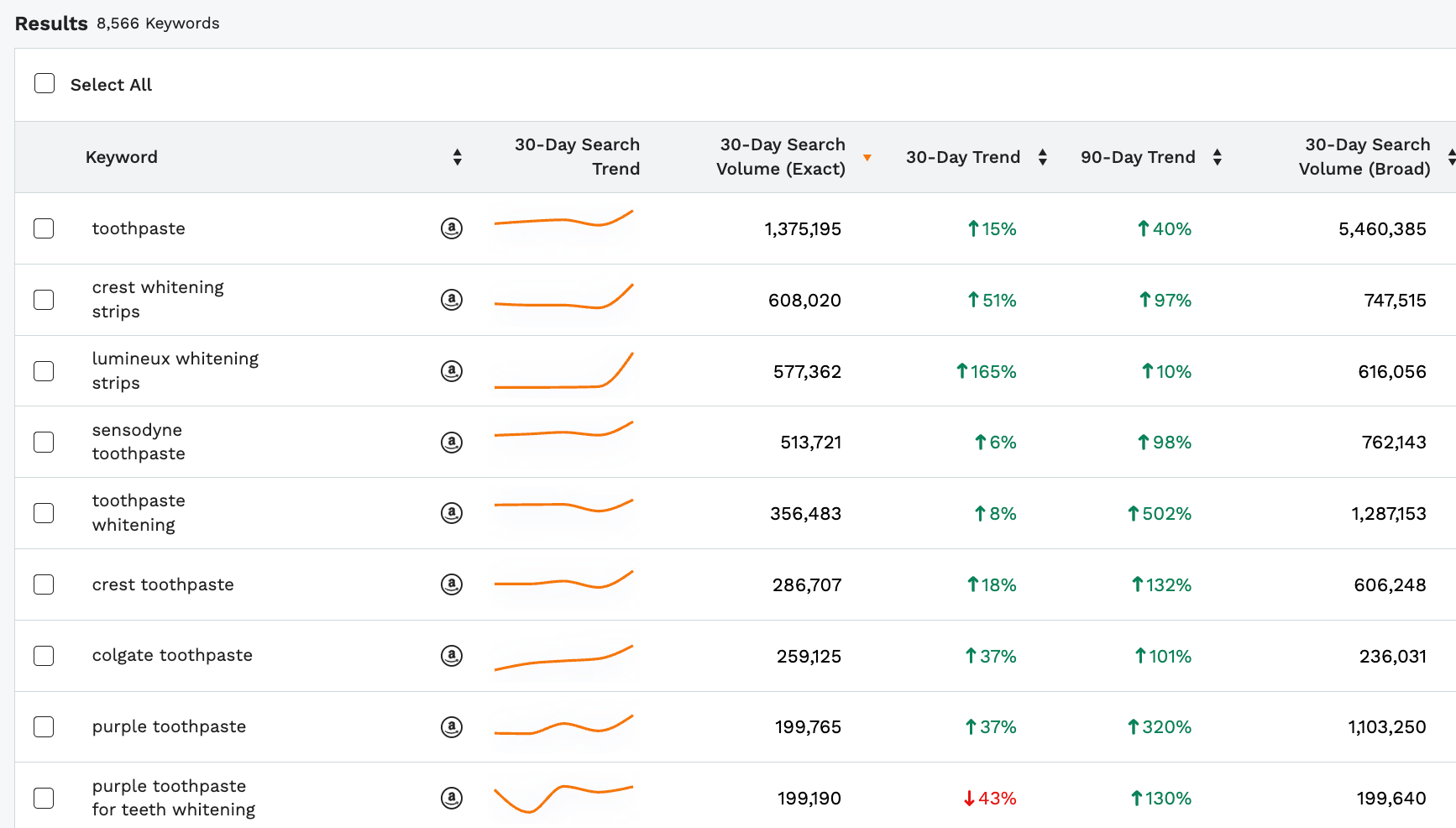
Task: Click the Keyword column header
Action: tap(122, 157)
